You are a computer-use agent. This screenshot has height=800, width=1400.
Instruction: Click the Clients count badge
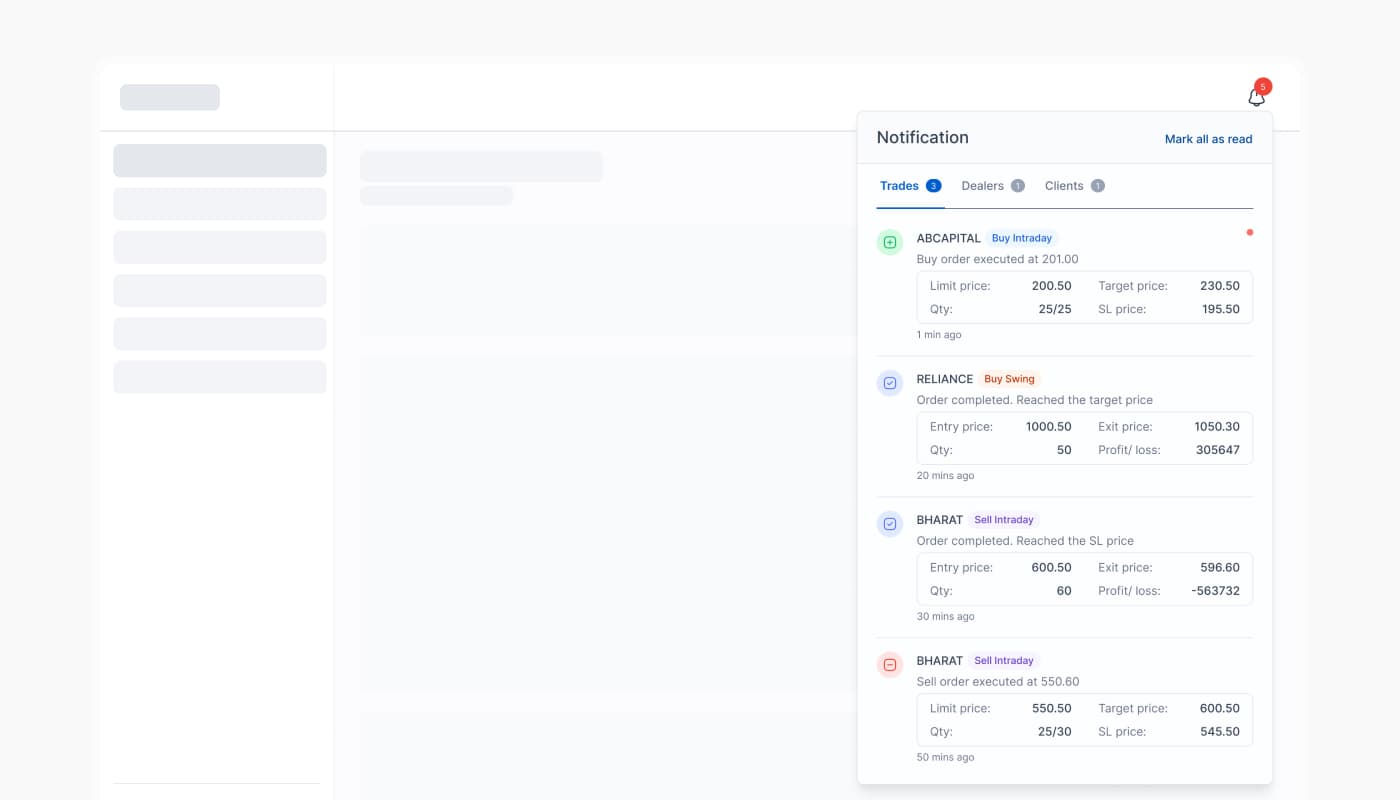coord(1097,186)
